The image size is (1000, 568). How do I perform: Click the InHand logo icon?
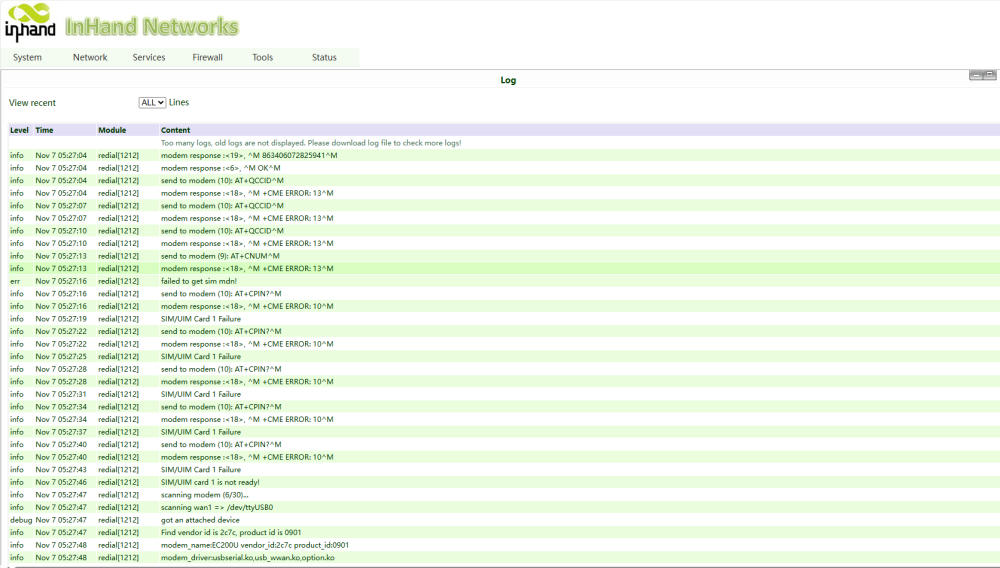tap(30, 23)
